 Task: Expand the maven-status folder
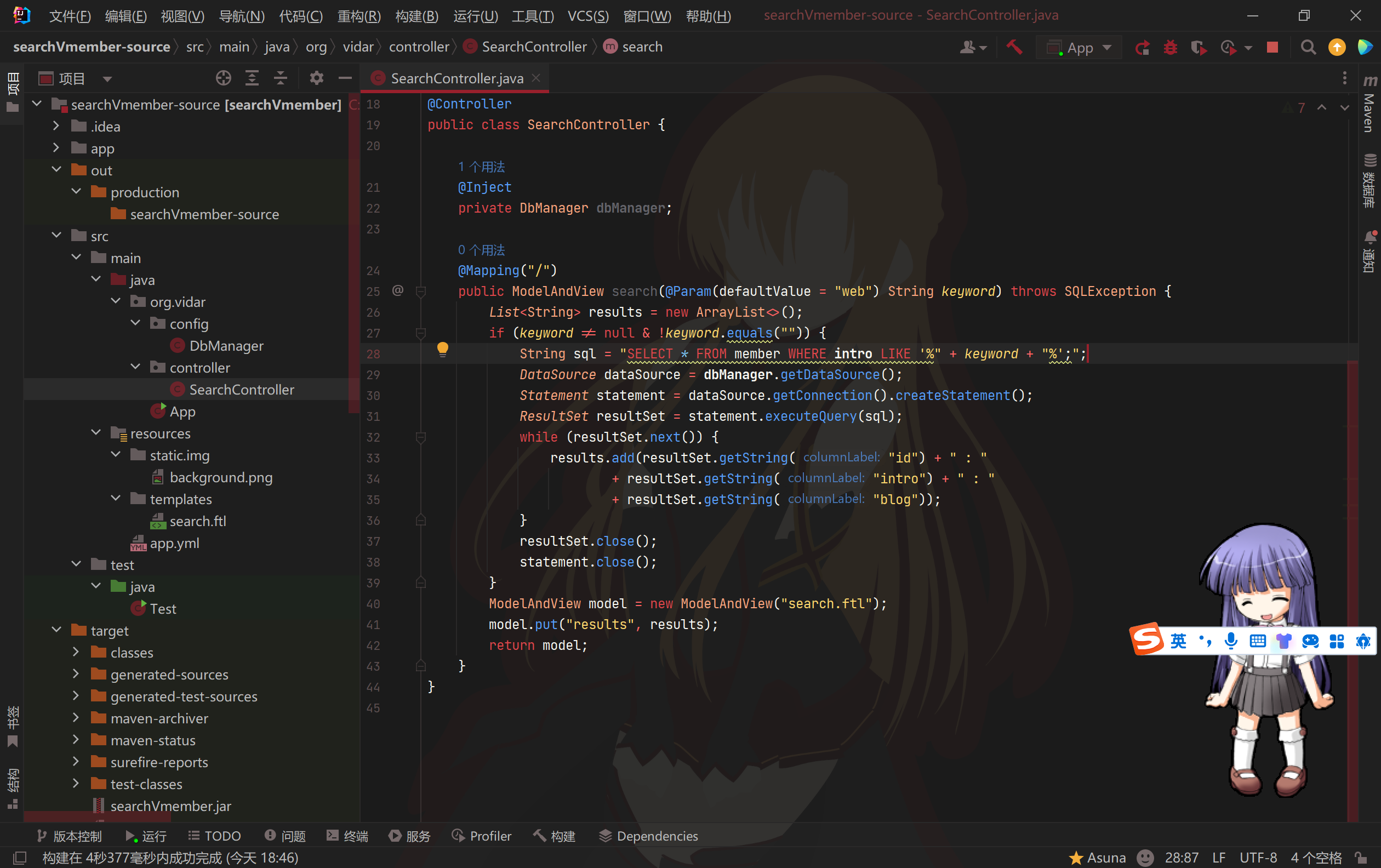click(x=76, y=740)
